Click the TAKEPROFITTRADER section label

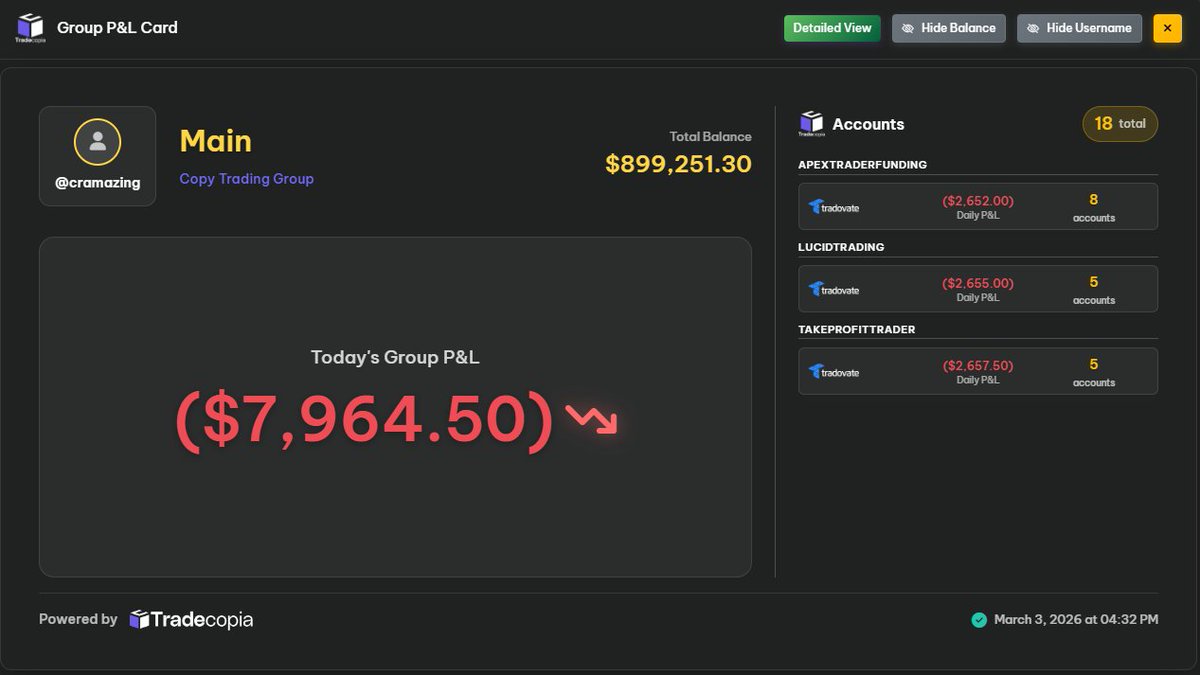click(856, 329)
